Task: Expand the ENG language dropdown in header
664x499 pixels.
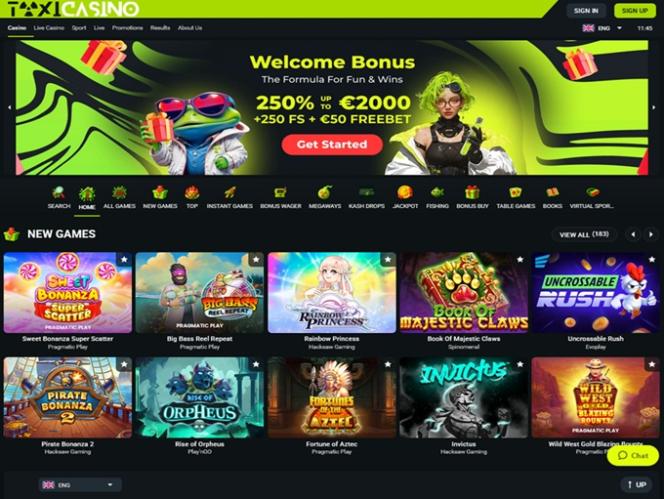Action: [x=602, y=28]
